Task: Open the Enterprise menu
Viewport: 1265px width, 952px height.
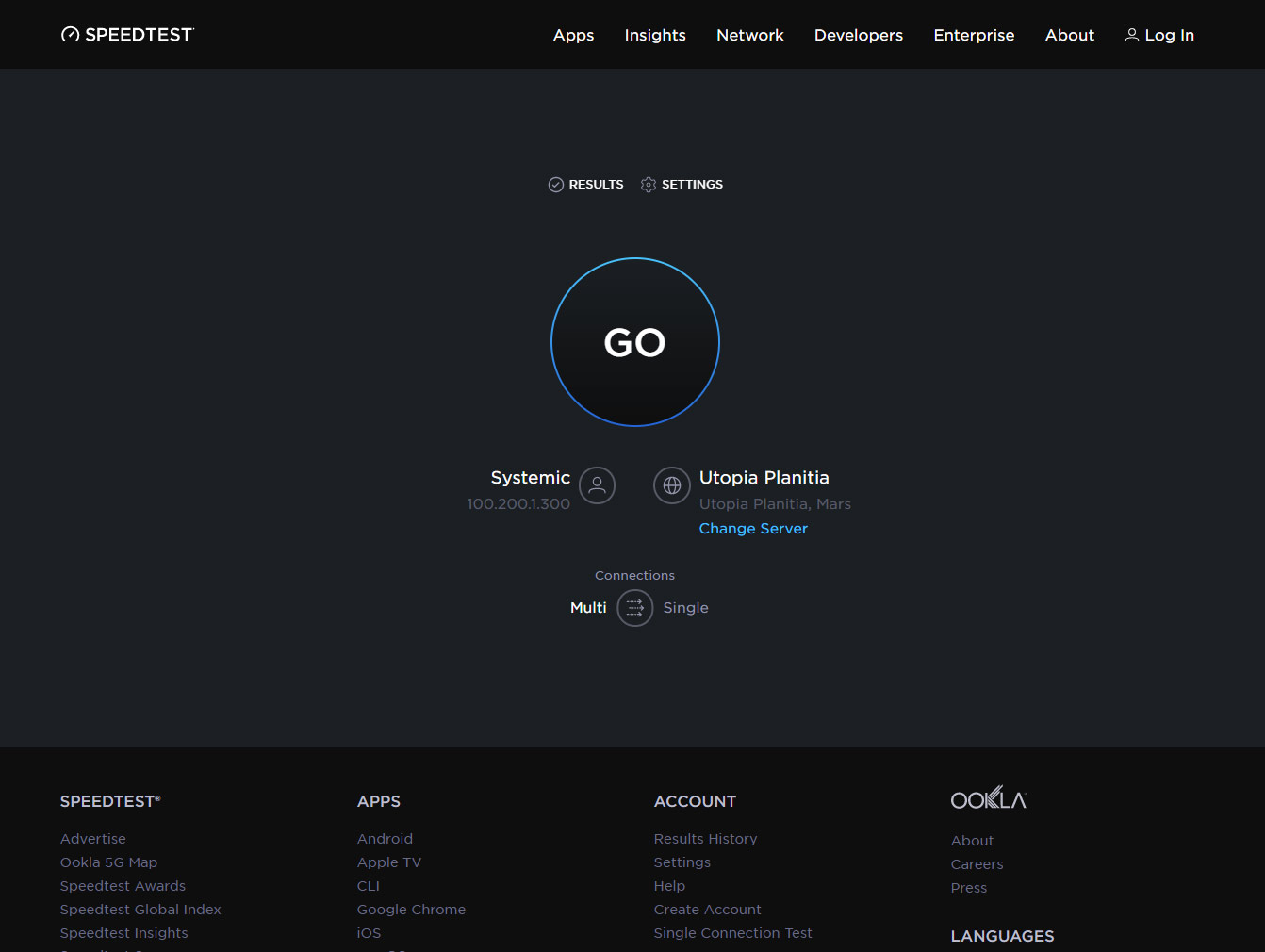Action: (x=974, y=35)
